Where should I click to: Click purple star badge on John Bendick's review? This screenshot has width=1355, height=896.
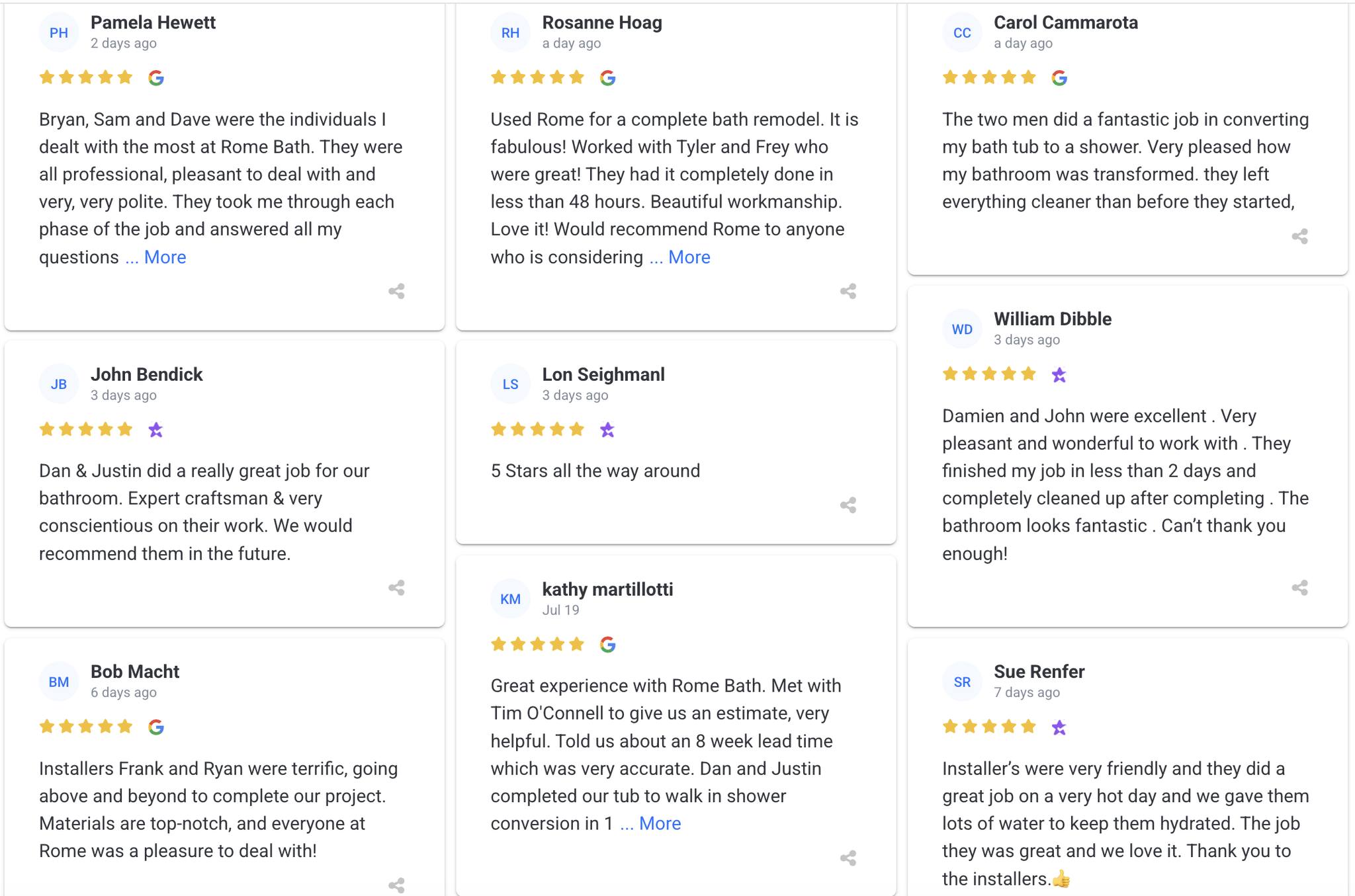pos(156,430)
